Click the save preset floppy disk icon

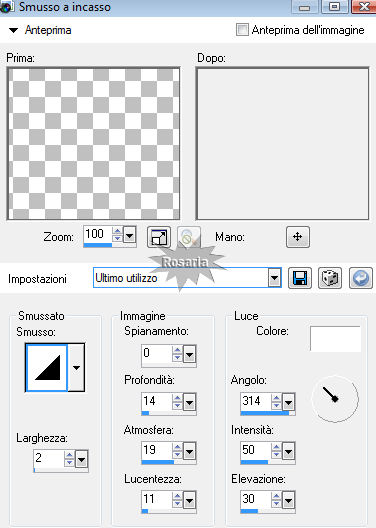(300, 278)
